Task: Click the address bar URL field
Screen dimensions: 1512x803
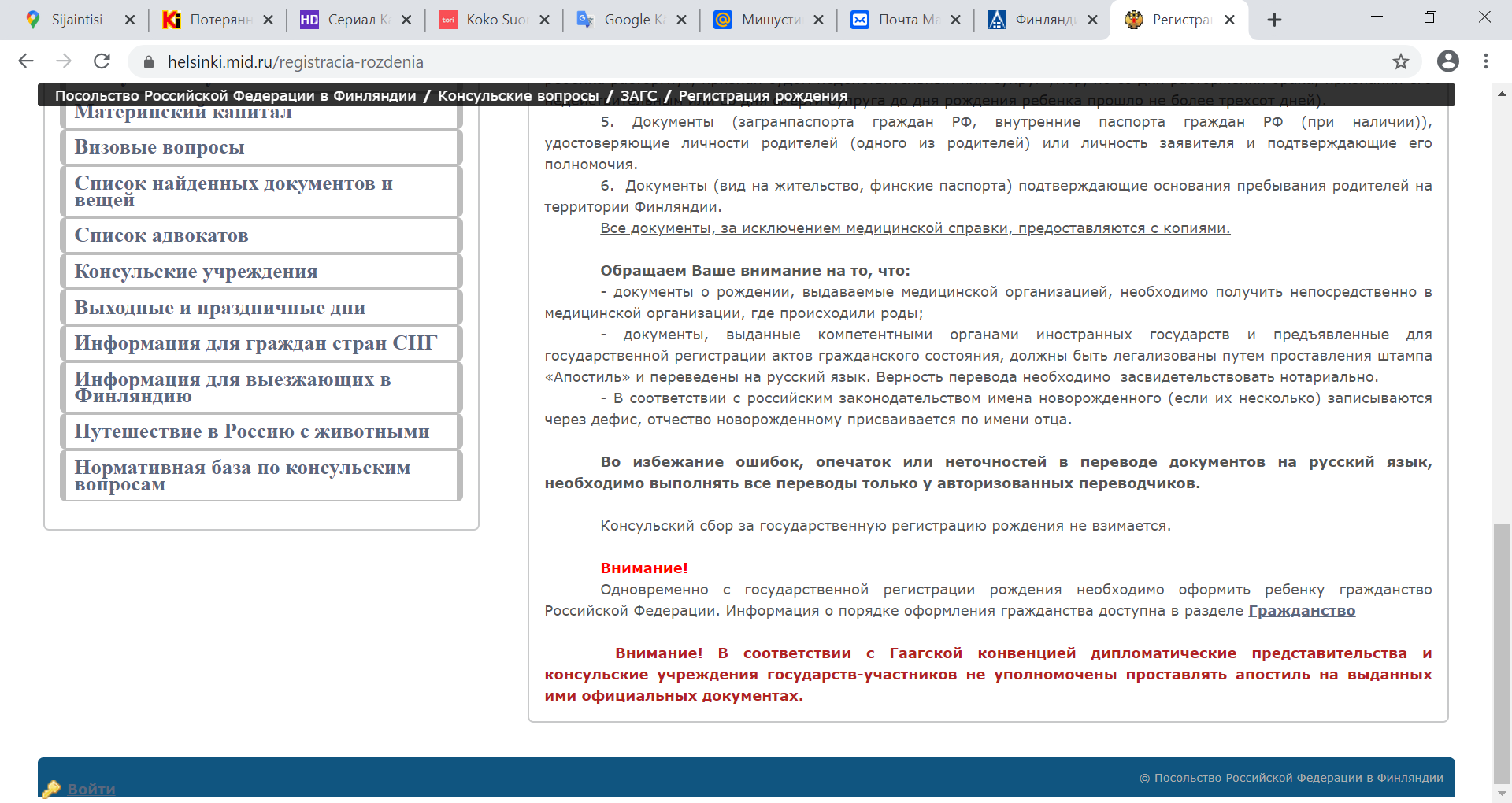Action: point(709,61)
